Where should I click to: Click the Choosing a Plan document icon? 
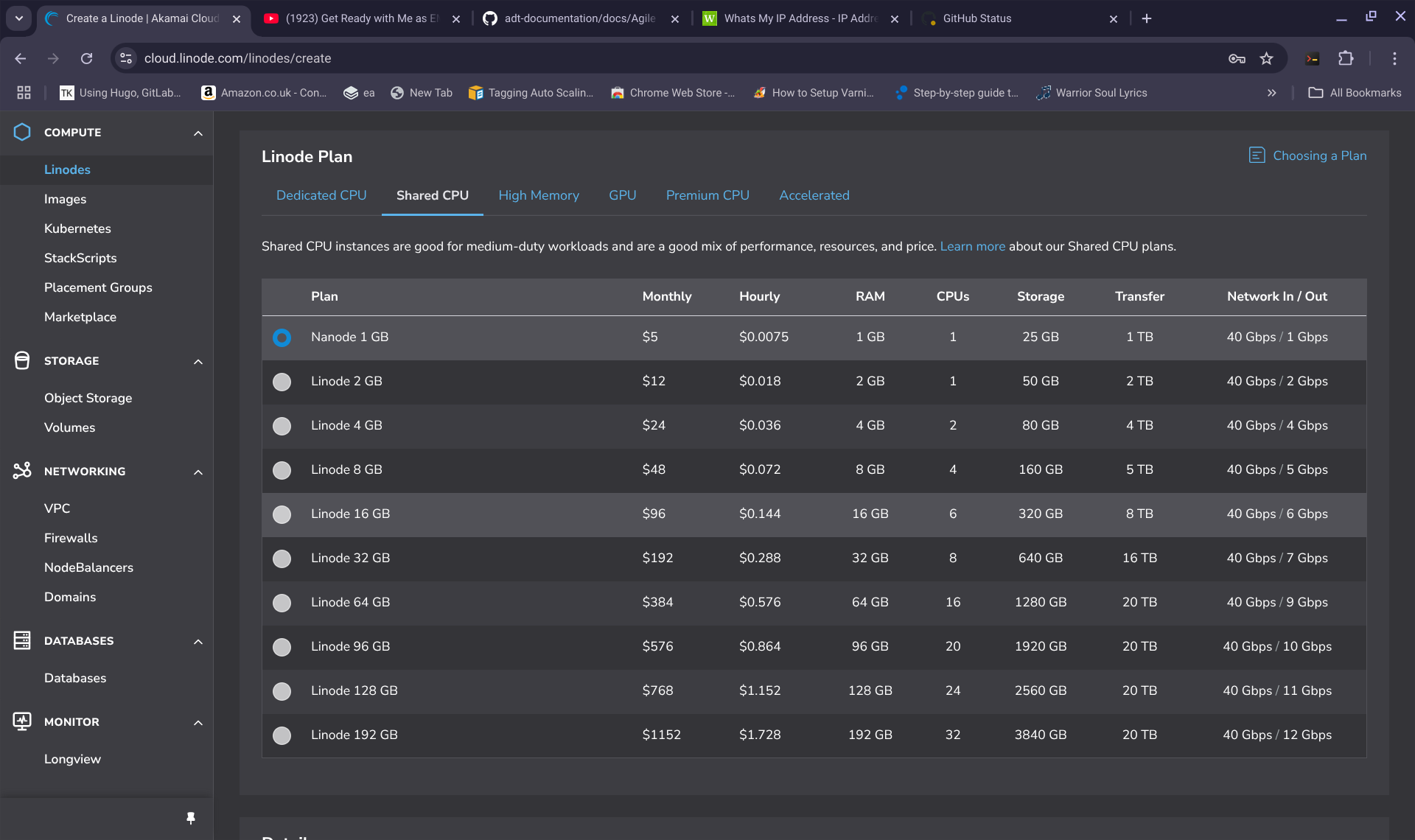point(1257,155)
